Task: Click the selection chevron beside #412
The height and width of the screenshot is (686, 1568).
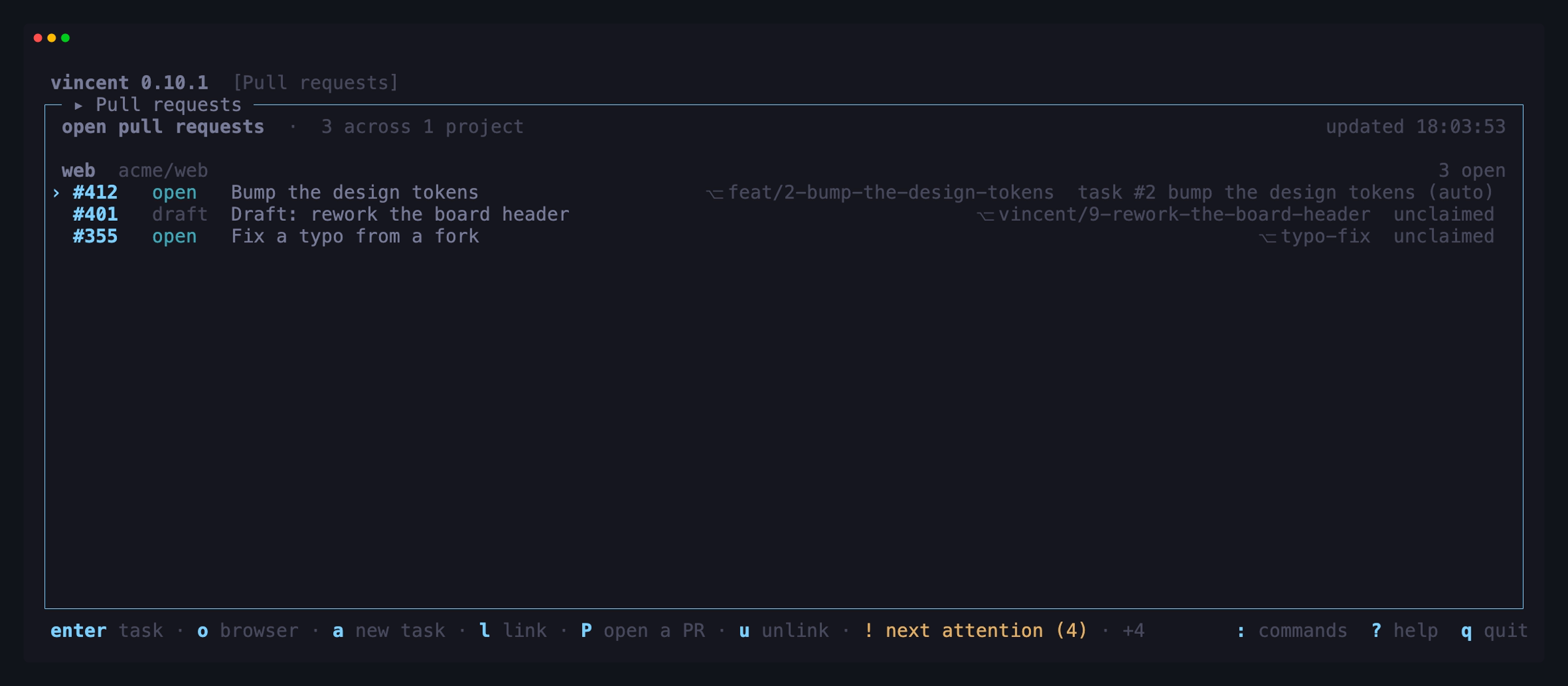Action: pos(56,193)
